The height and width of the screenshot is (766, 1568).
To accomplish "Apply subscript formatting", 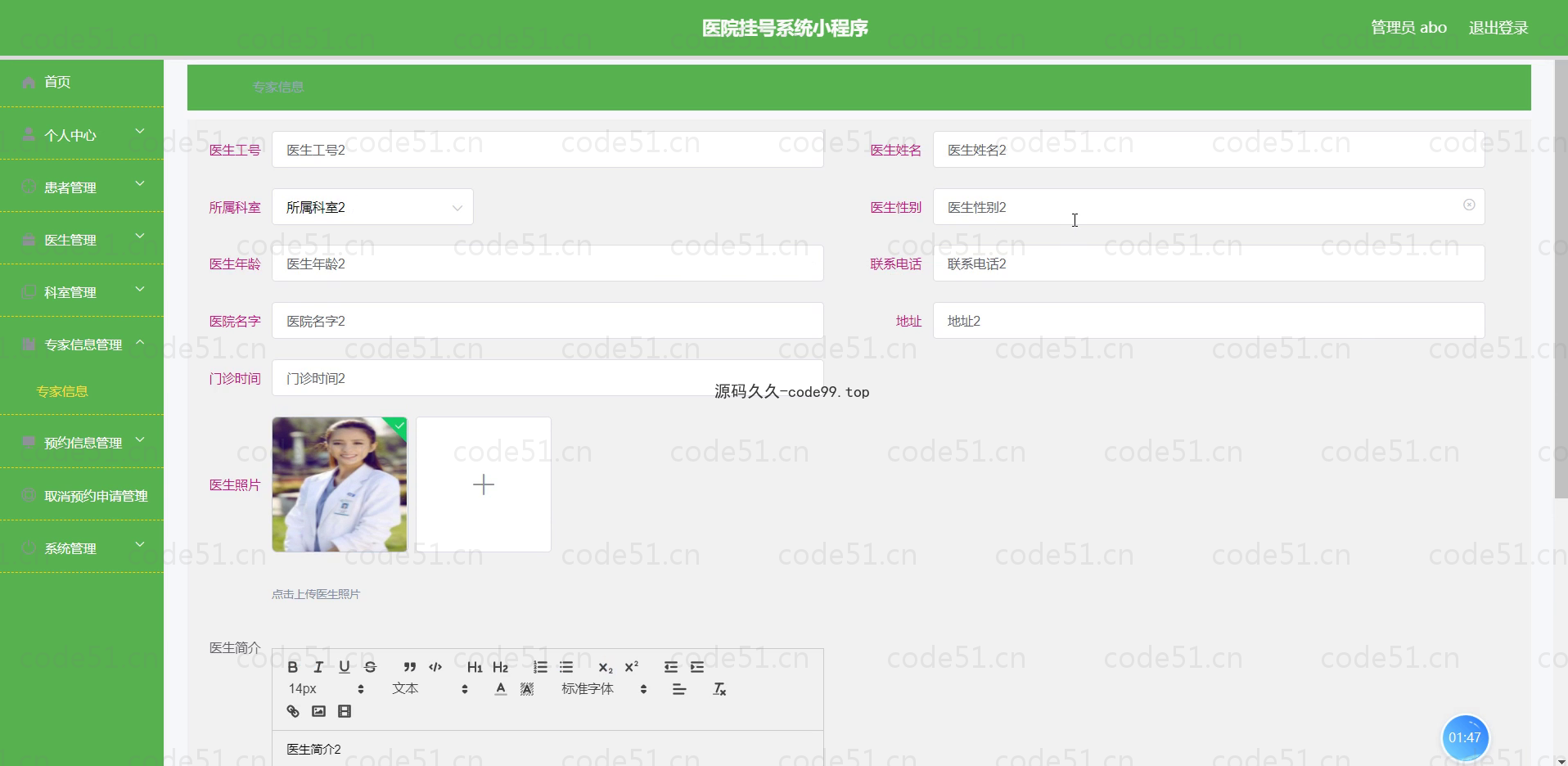I will [606, 667].
